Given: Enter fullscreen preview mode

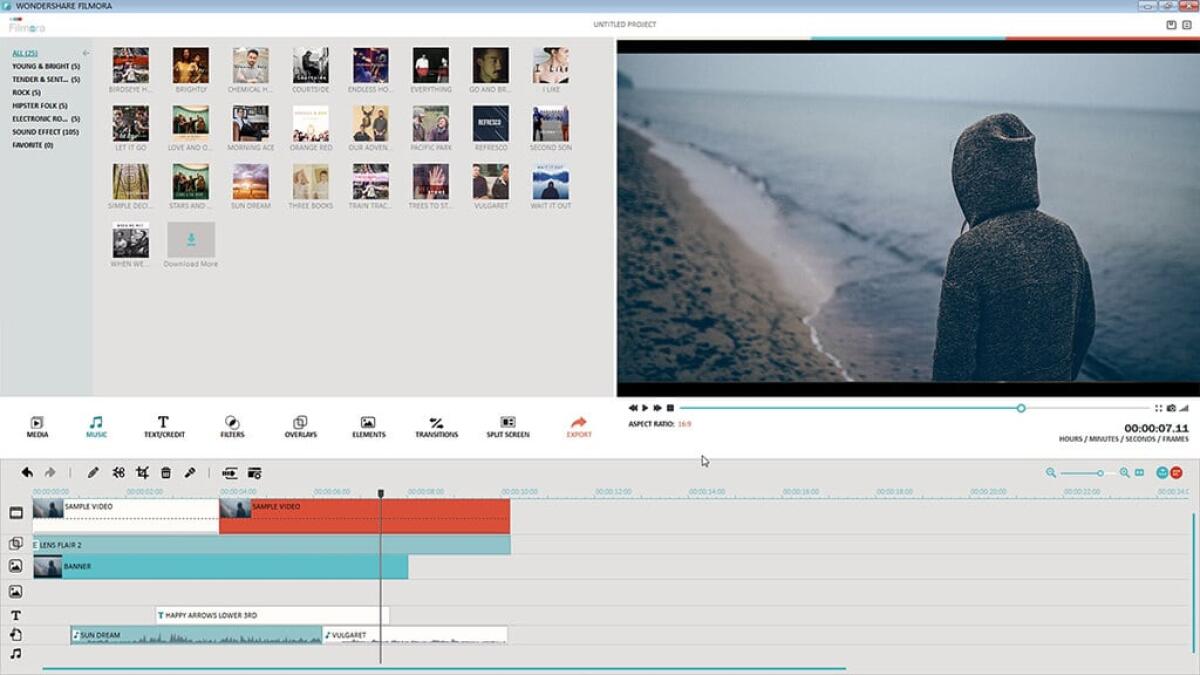Looking at the screenshot, I should (x=1157, y=408).
